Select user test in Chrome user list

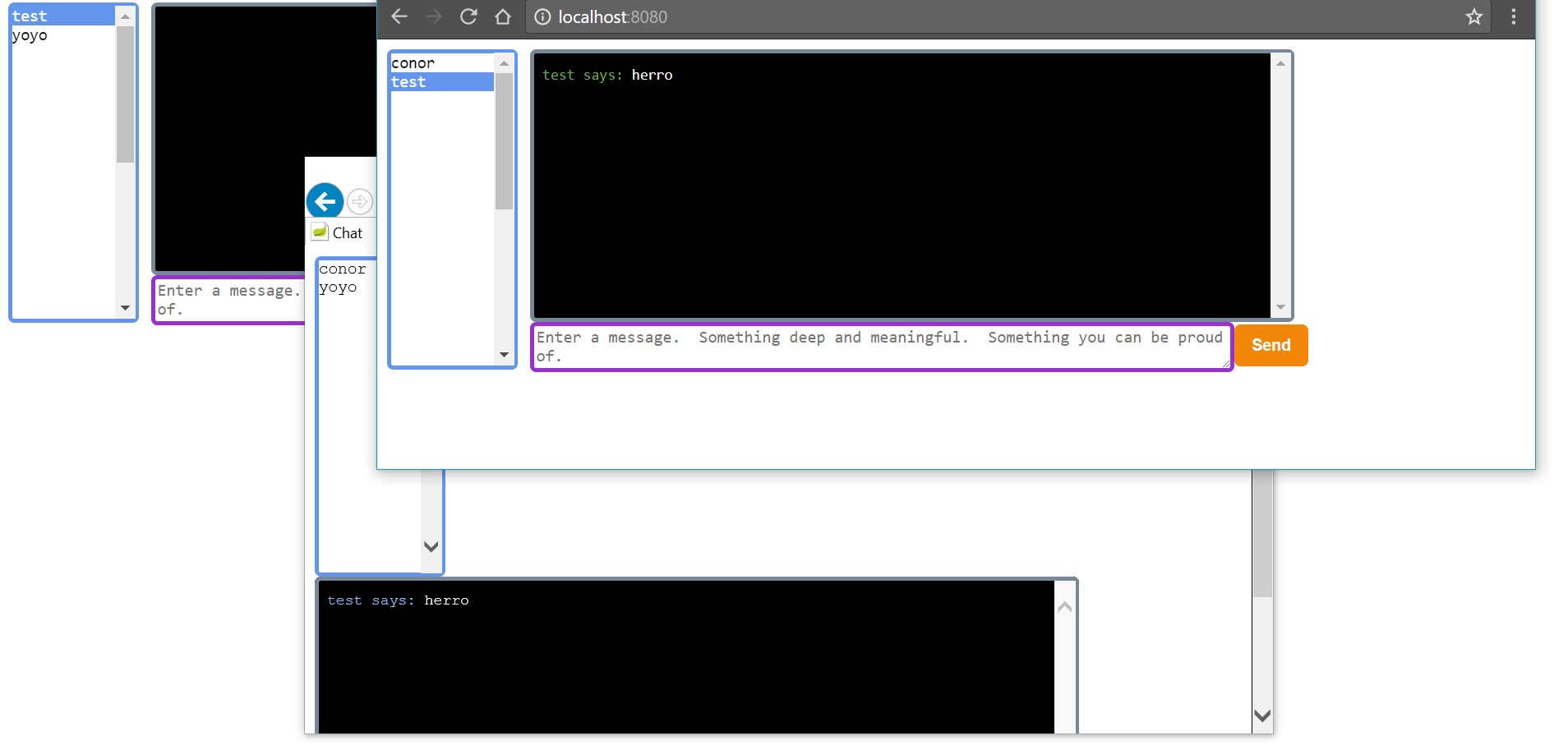click(x=442, y=82)
